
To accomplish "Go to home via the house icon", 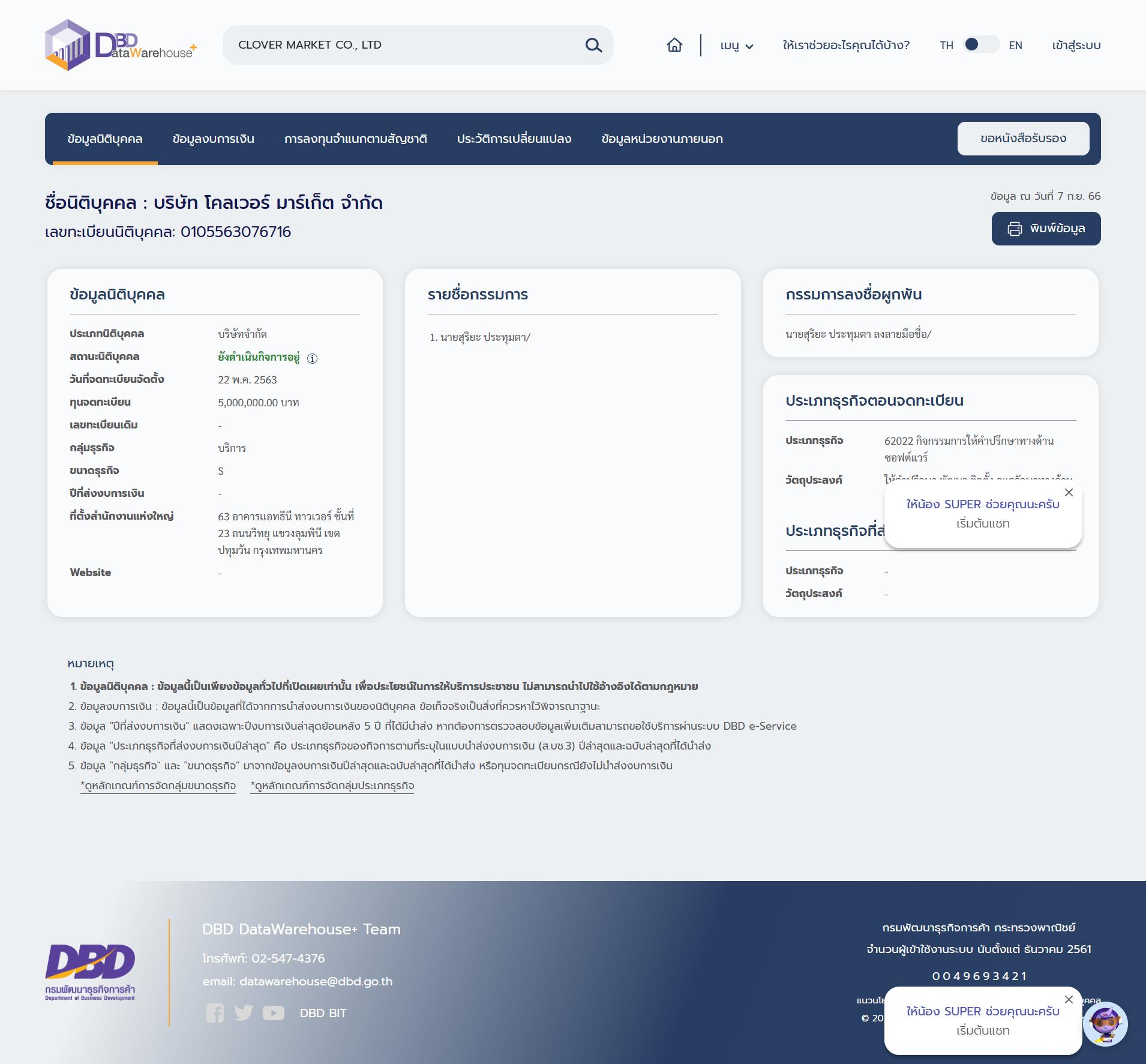I will click(x=674, y=45).
